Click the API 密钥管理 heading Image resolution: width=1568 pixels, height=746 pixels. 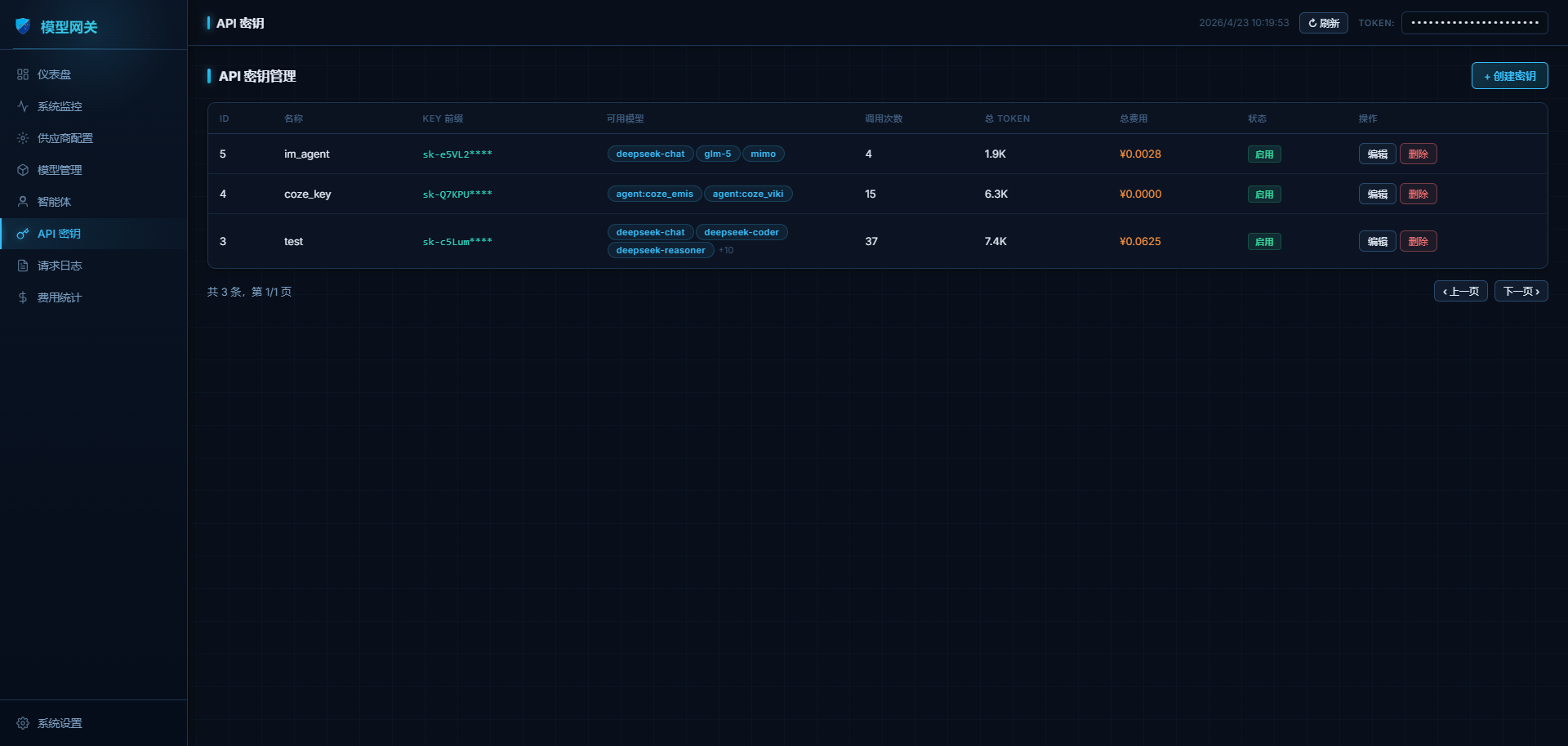(257, 76)
